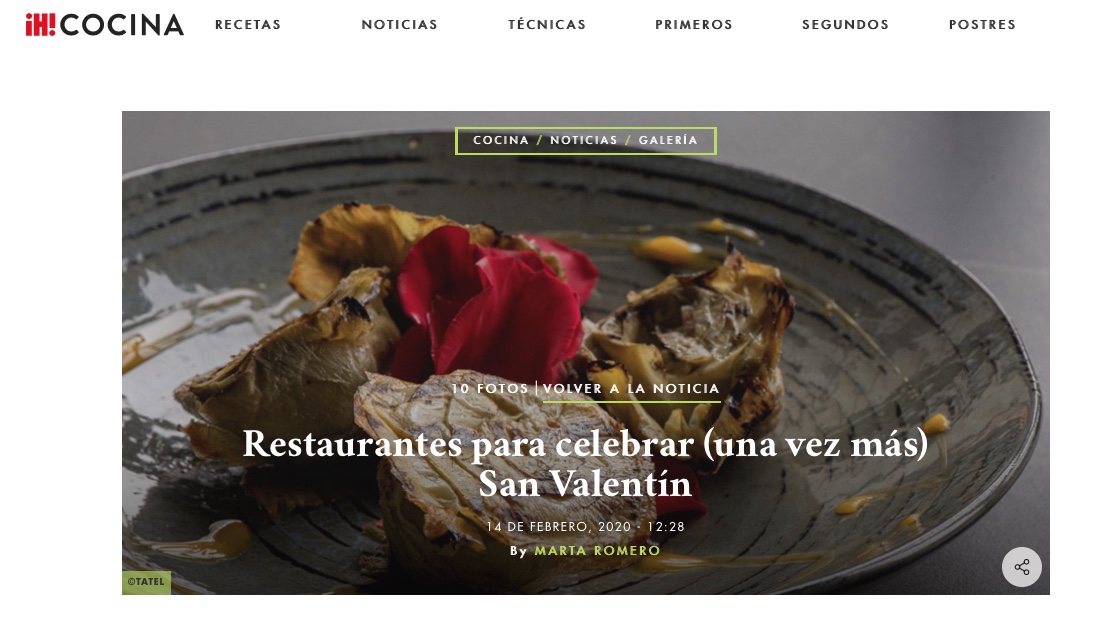Click the share icon on the hero image

(x=1021, y=566)
